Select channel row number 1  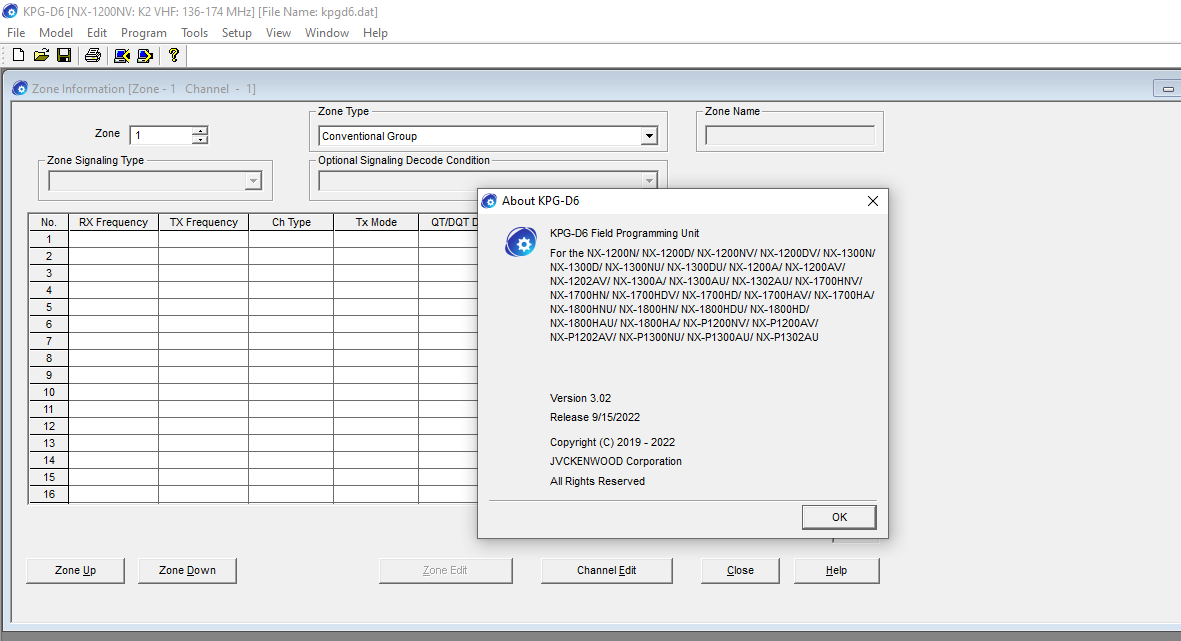[49, 240]
